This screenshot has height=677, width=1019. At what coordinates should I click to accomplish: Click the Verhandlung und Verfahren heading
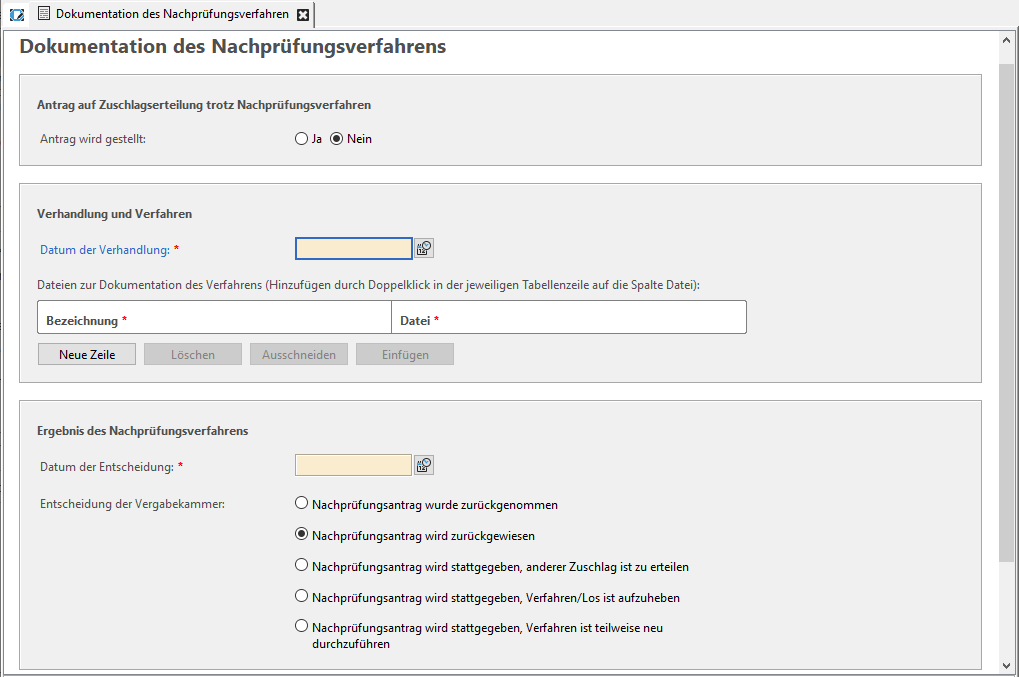[114, 214]
